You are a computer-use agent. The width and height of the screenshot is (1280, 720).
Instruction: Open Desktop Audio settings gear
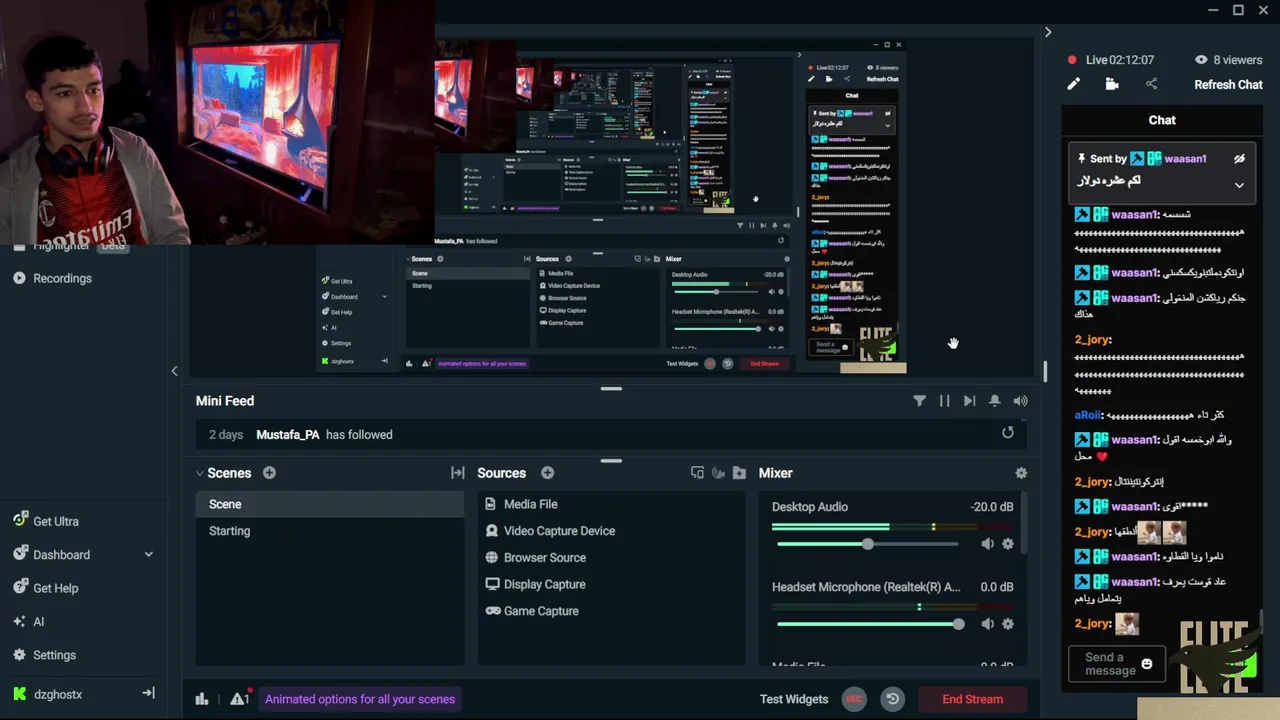[x=1008, y=544]
